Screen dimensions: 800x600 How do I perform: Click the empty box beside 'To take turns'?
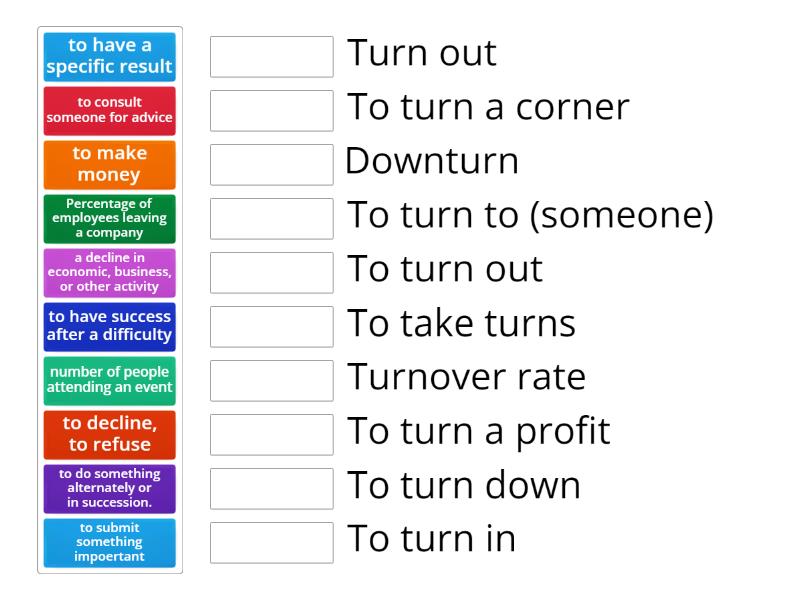pyautogui.click(x=271, y=327)
